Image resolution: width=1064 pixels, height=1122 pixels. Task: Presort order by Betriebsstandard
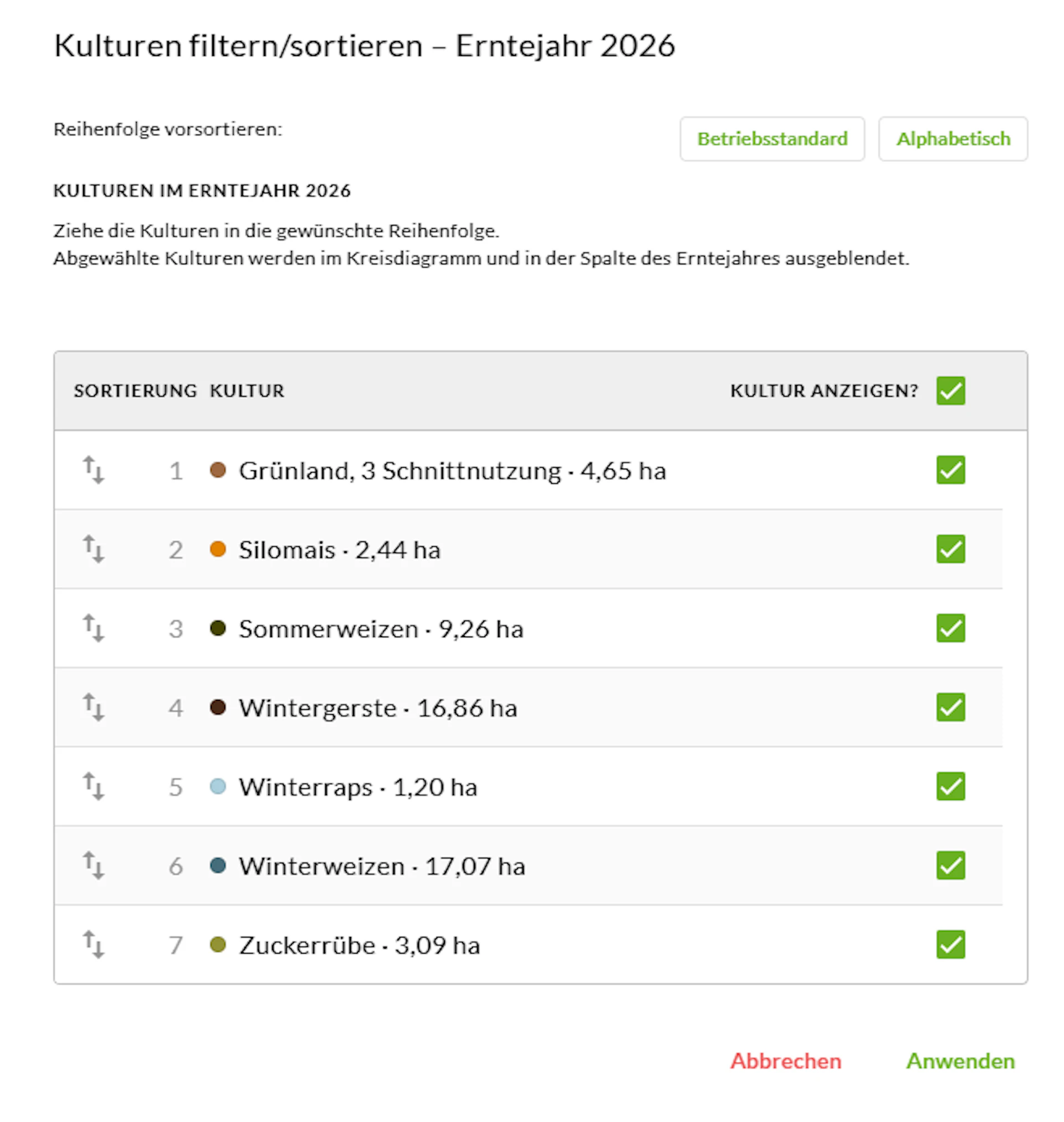[x=772, y=139]
